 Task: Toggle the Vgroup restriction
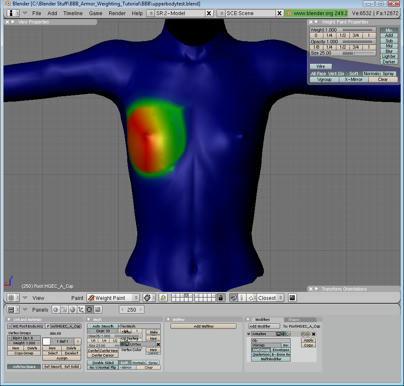coord(324,79)
